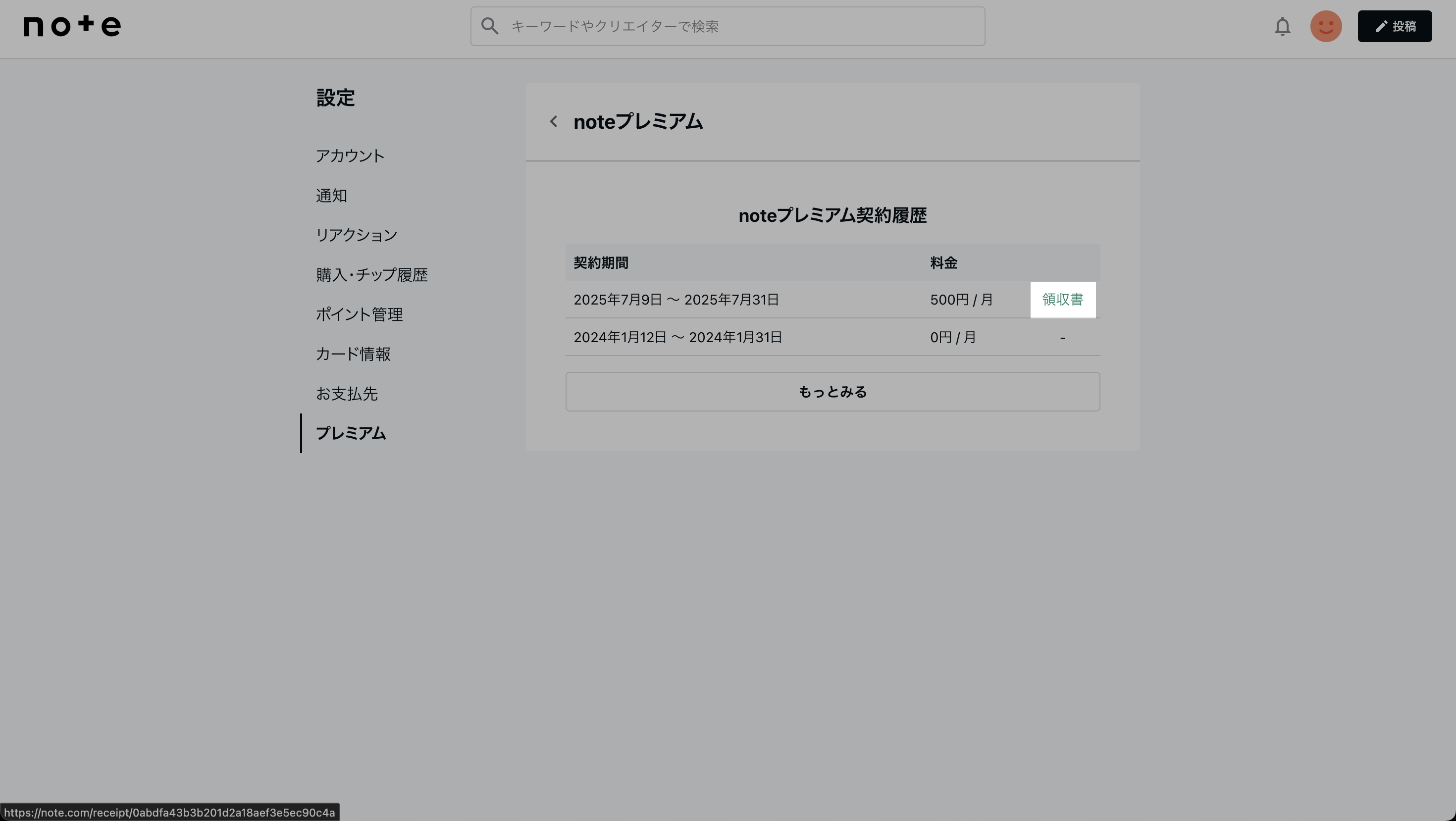Click the noteプレミアム page heading
This screenshot has width=1456, height=821.
[x=637, y=121]
